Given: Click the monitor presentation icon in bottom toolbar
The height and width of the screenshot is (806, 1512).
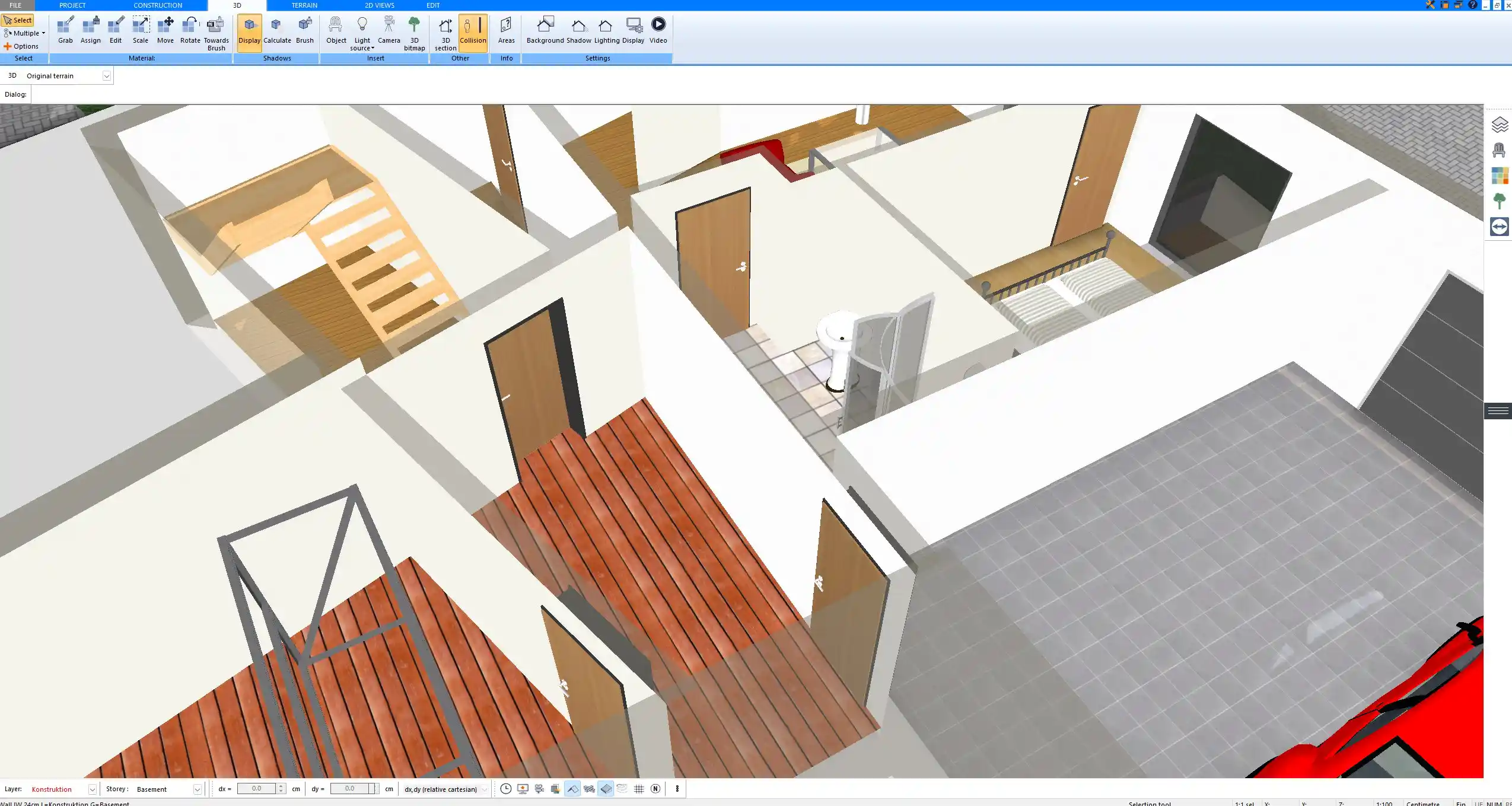Looking at the screenshot, I should click(x=523, y=789).
